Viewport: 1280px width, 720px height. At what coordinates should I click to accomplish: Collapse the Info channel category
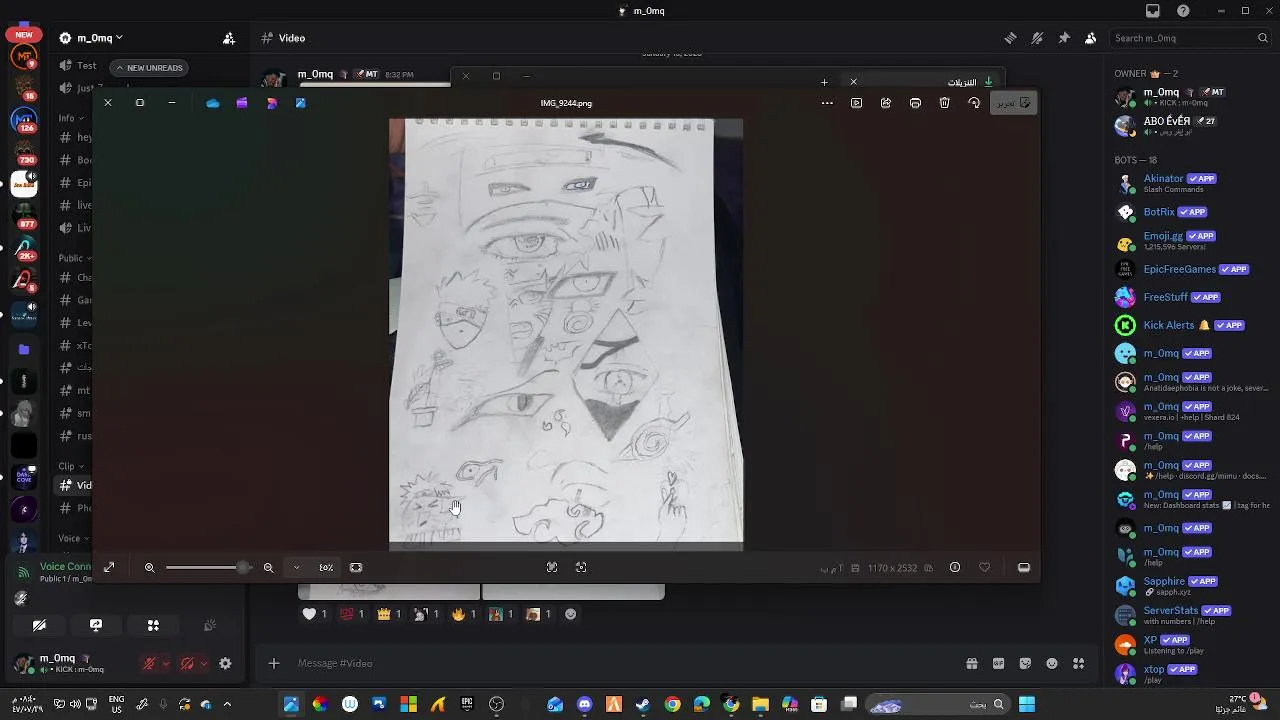tap(72, 118)
